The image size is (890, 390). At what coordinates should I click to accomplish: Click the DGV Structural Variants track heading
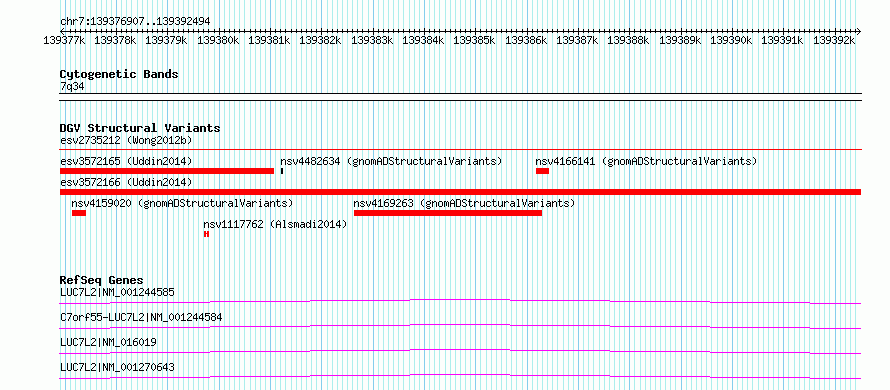pyautogui.click(x=140, y=128)
